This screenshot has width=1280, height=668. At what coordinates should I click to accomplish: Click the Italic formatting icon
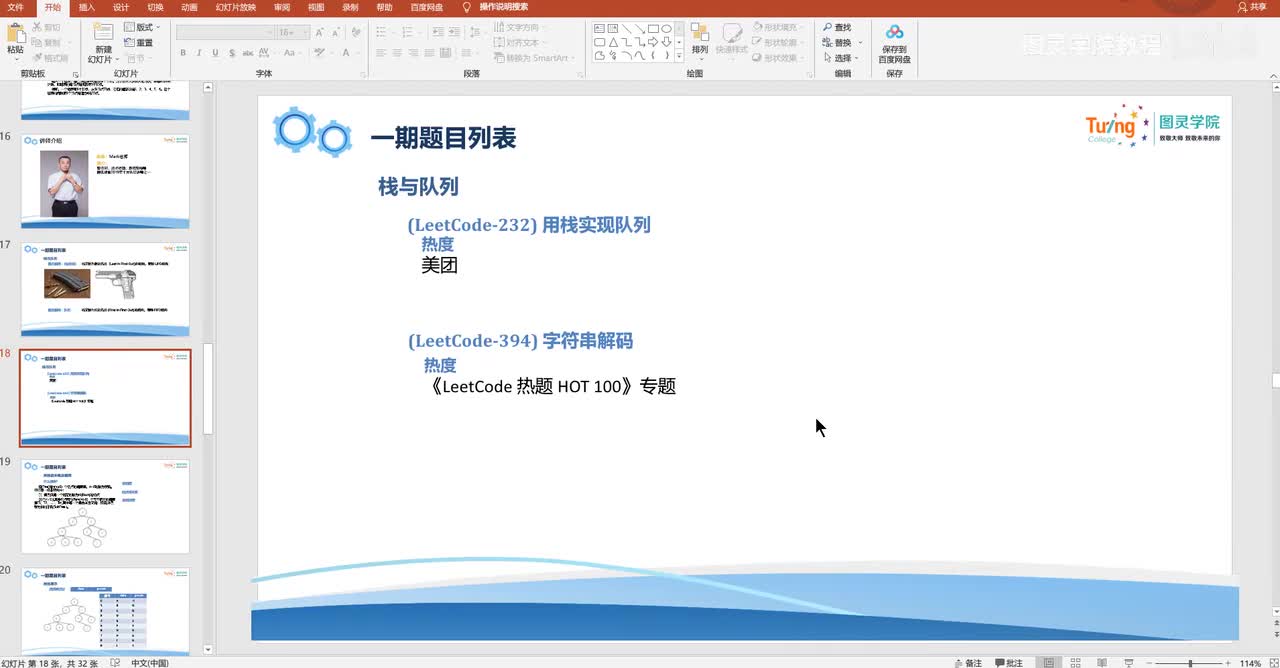click(x=199, y=53)
